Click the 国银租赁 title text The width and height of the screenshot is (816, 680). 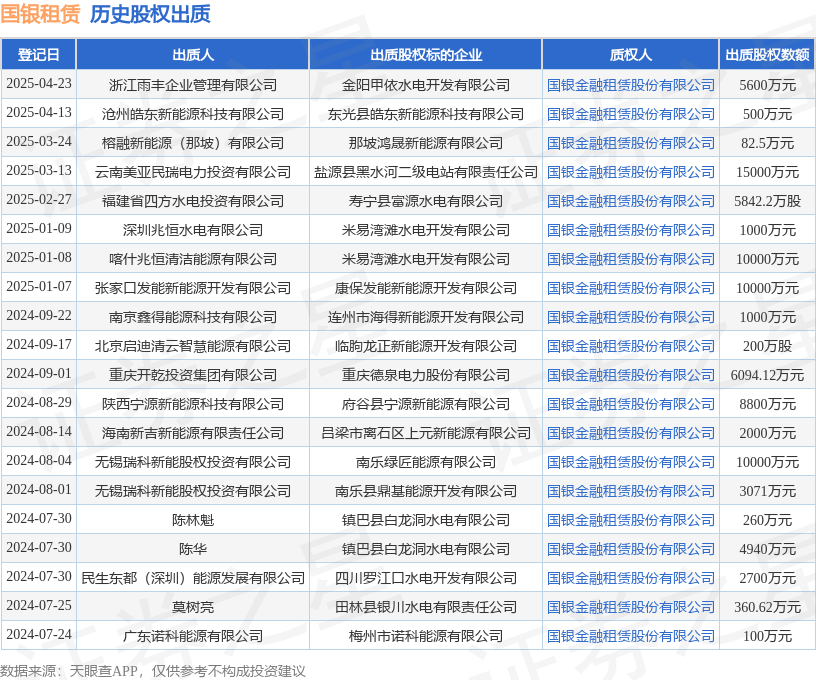40,14
